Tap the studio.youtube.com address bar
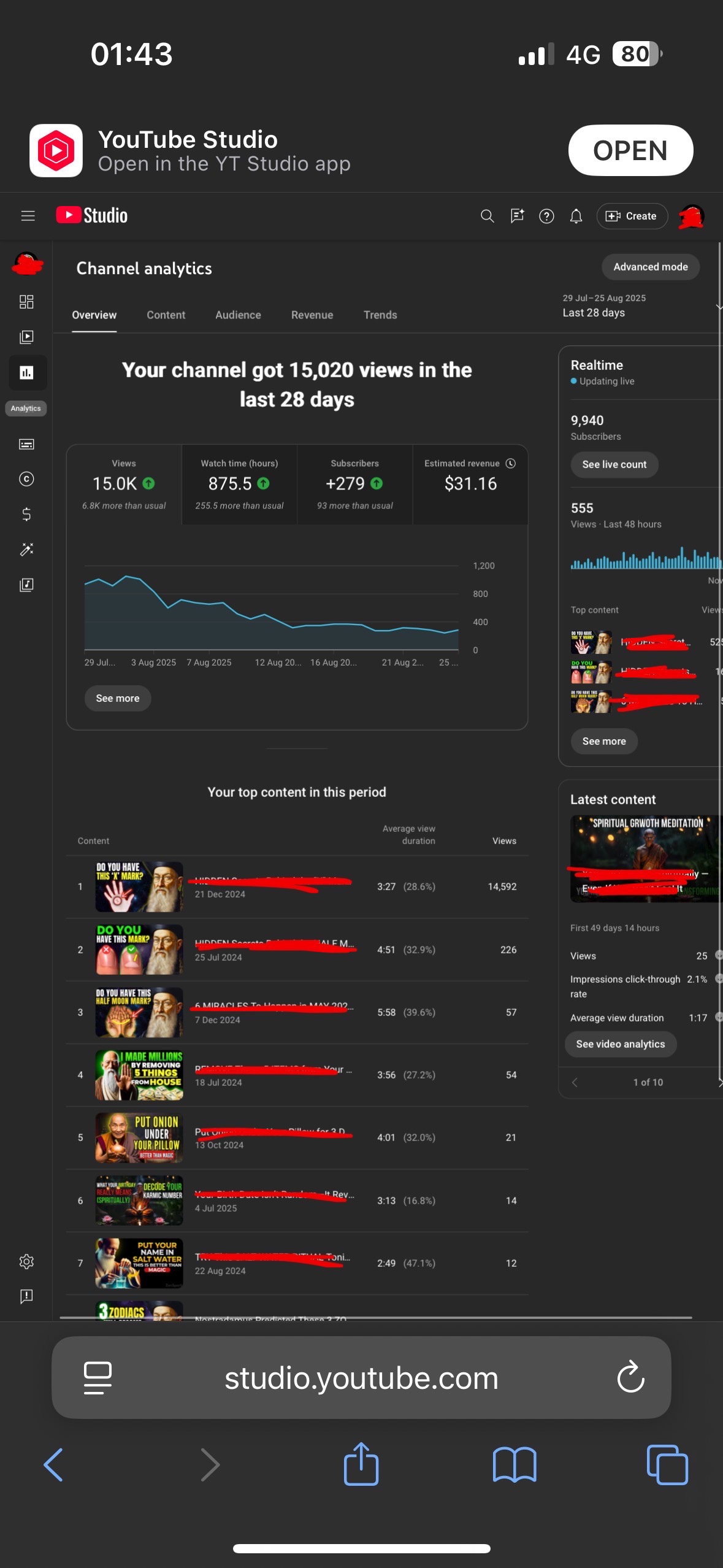723x1568 pixels. click(x=361, y=1377)
